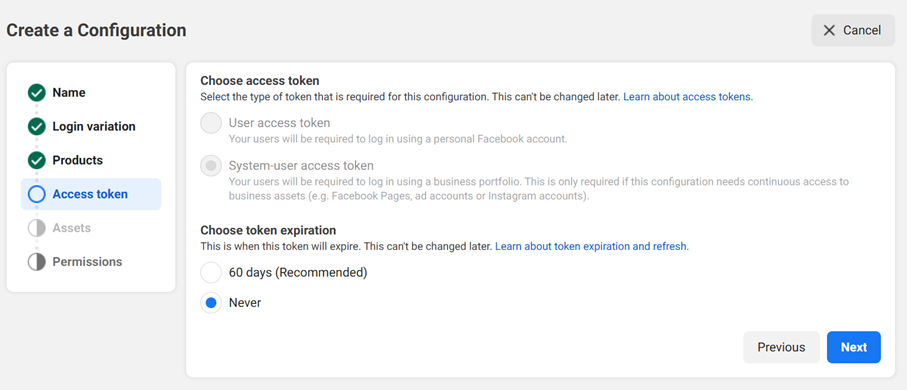
Task: Go to the Products step
Action: tap(78, 160)
